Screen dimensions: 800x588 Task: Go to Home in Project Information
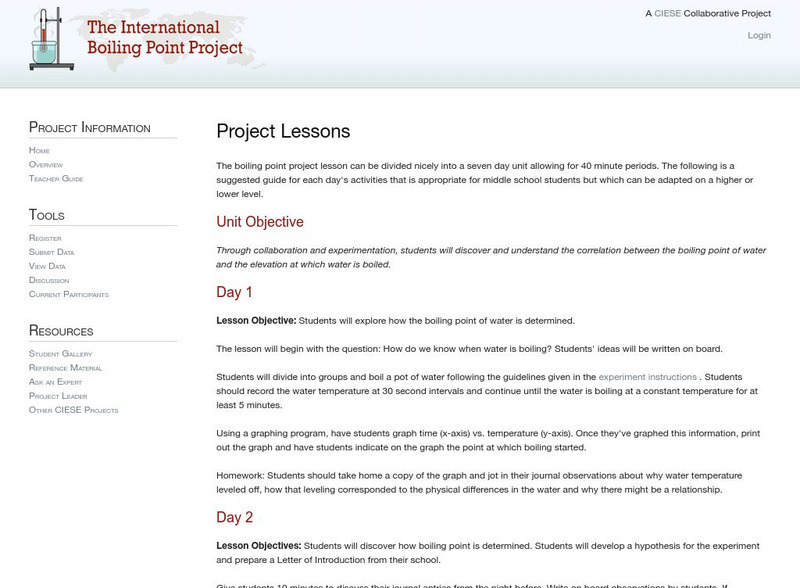click(x=39, y=150)
